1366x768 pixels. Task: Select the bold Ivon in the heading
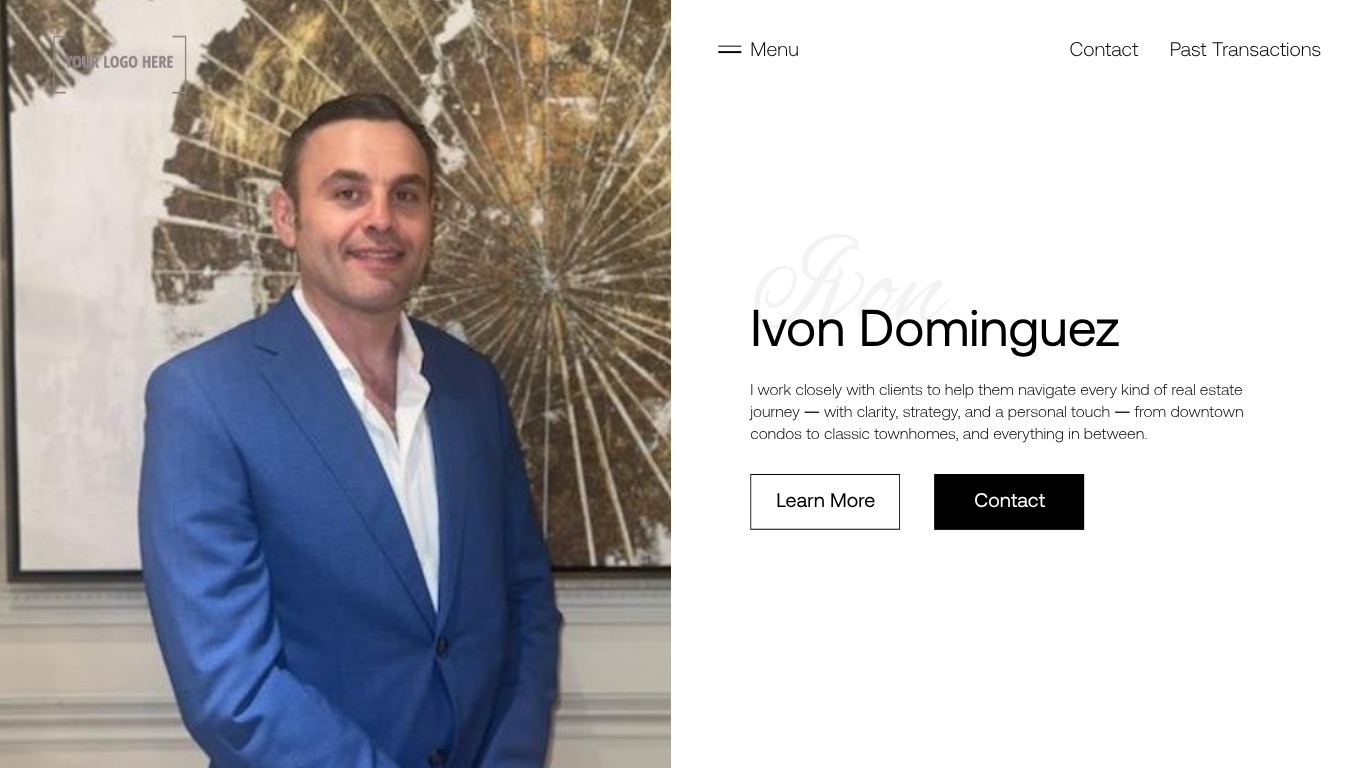click(797, 329)
